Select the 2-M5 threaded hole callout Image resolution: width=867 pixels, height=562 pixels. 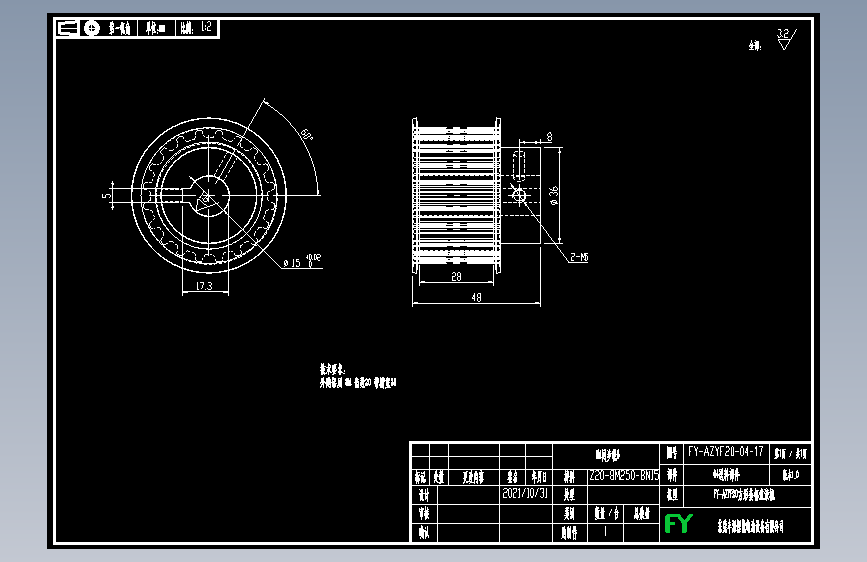coord(579,257)
